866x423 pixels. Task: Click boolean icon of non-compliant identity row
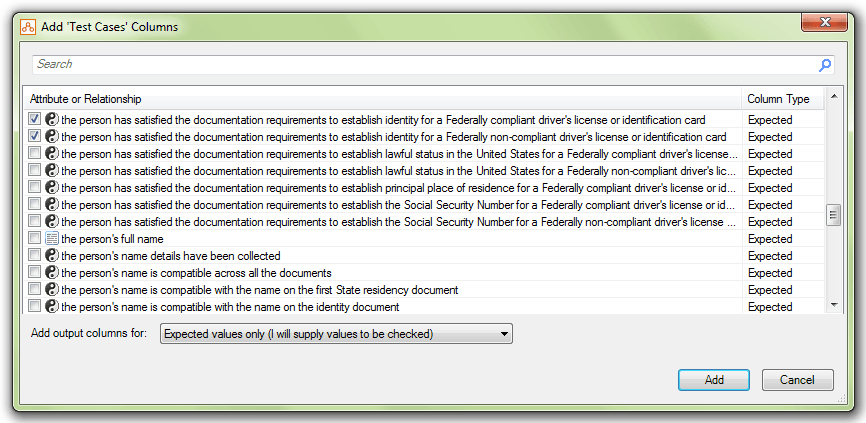pos(52,136)
